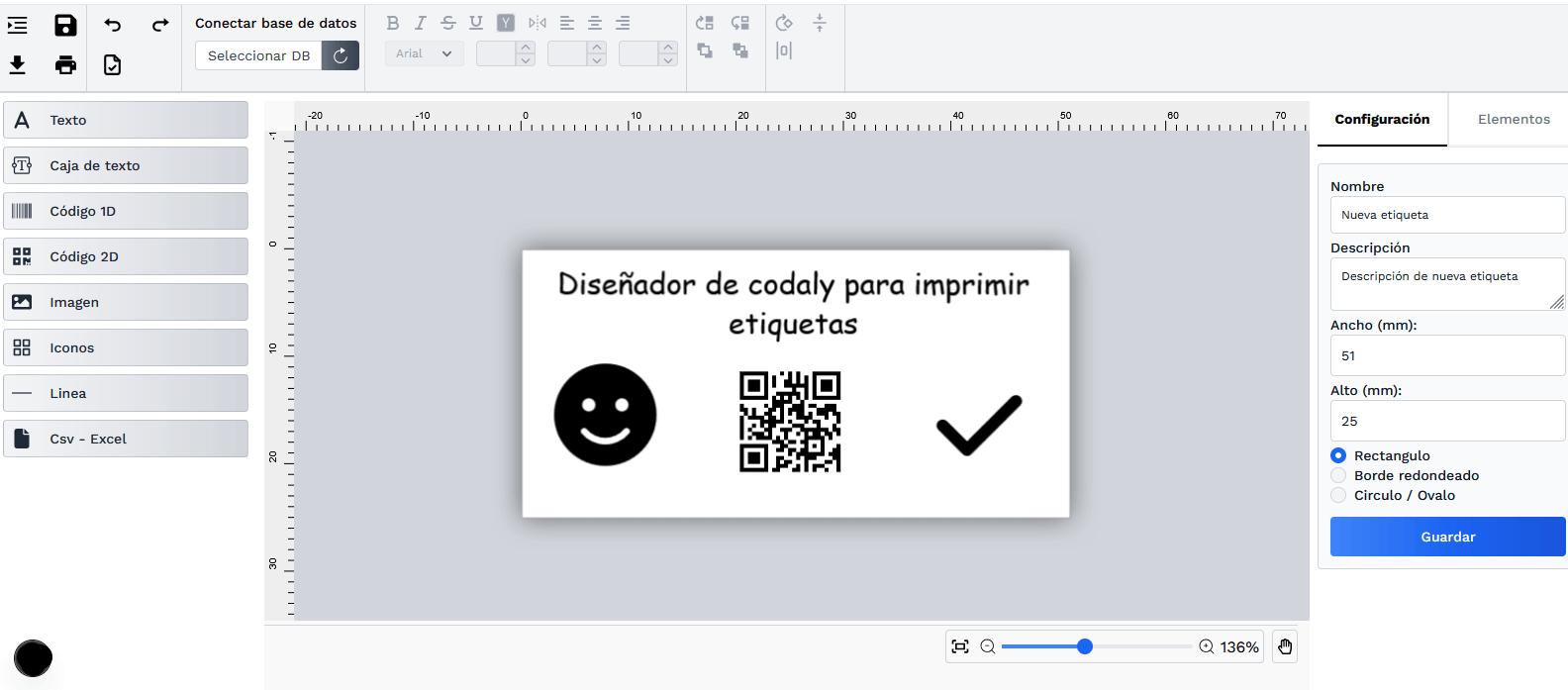
Task: Select the Borde redondeado option
Action: click(1338, 475)
